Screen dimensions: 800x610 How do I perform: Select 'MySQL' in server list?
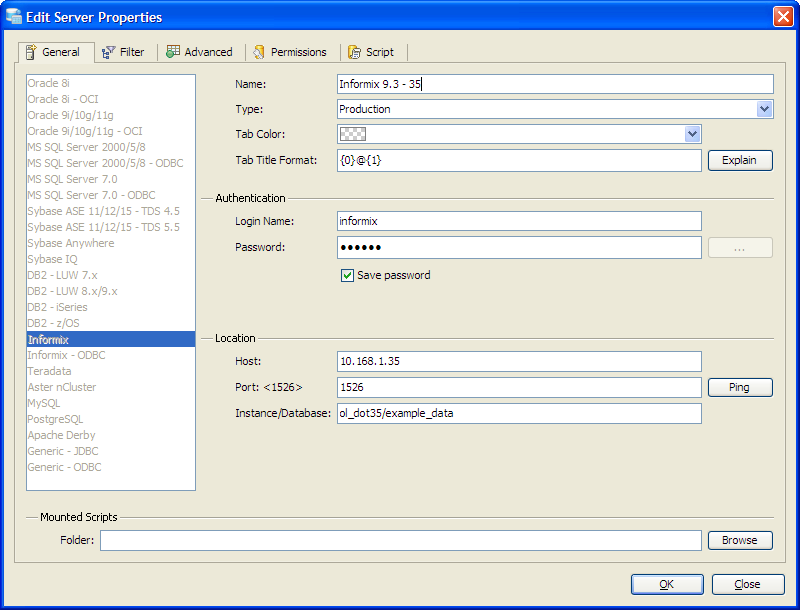click(x=111, y=403)
